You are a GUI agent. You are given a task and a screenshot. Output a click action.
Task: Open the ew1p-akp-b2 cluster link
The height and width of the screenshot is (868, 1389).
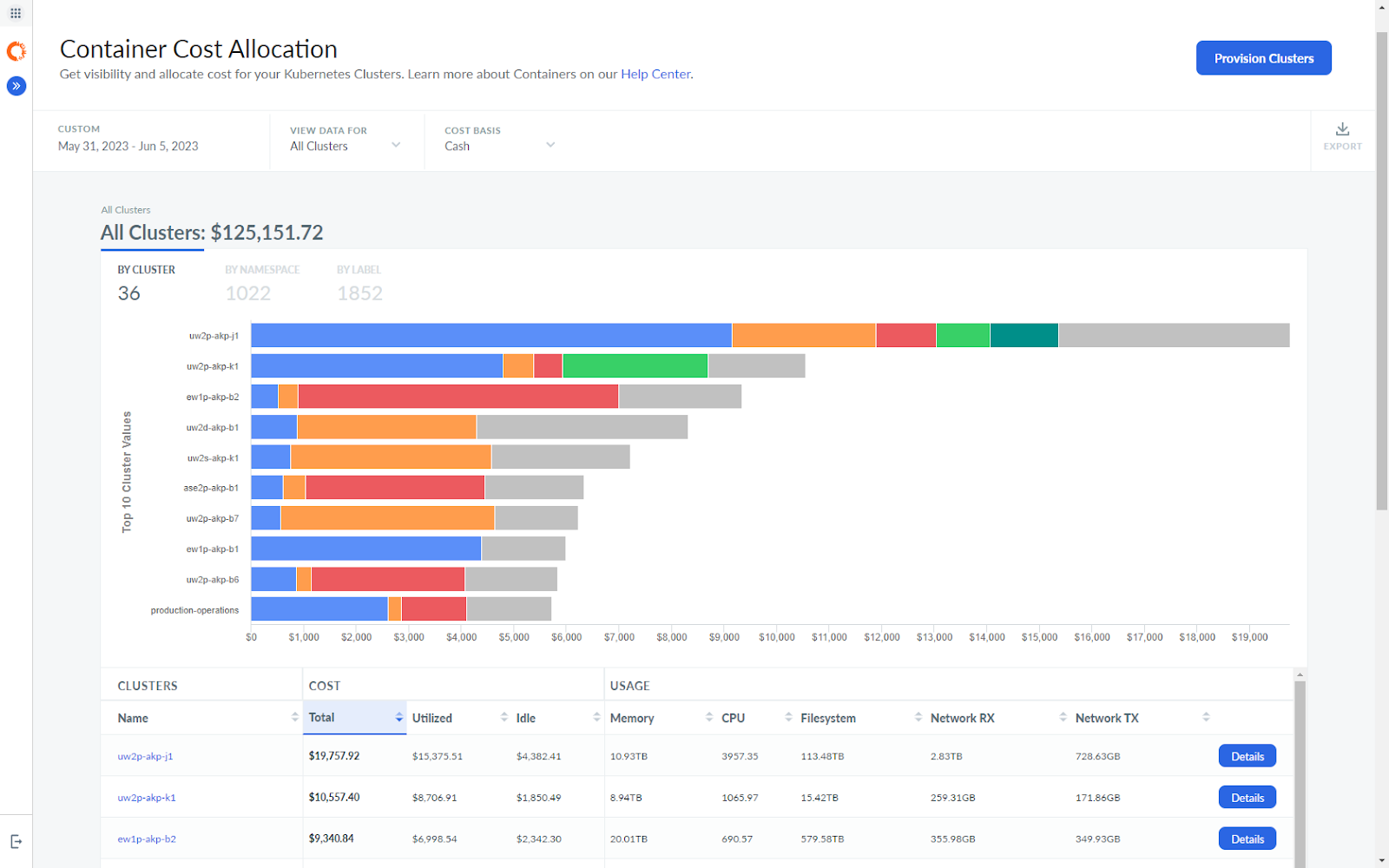[147, 838]
